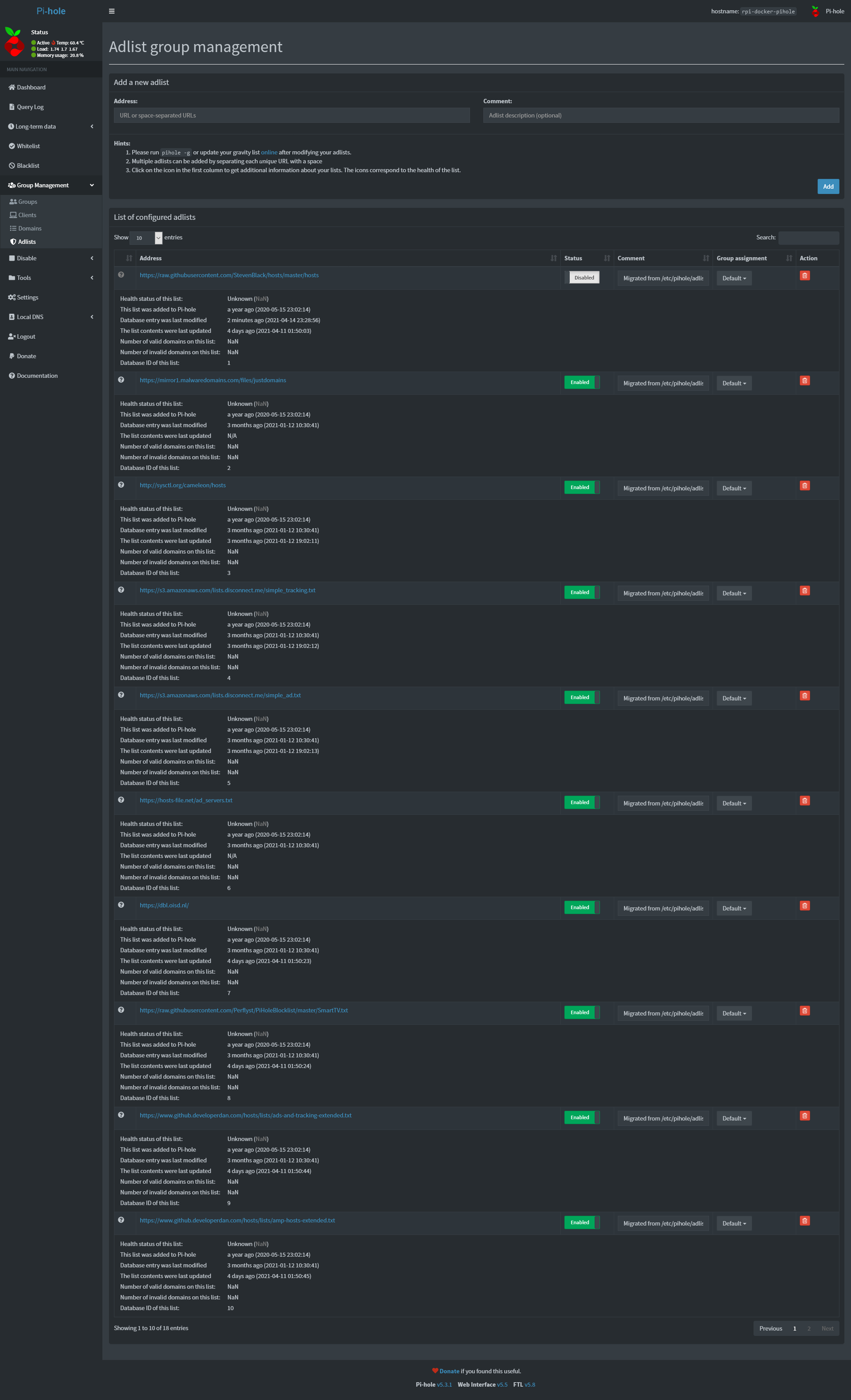Open Default group dropdown for StevenBlack hosts
The image size is (851, 1400).
(x=734, y=279)
